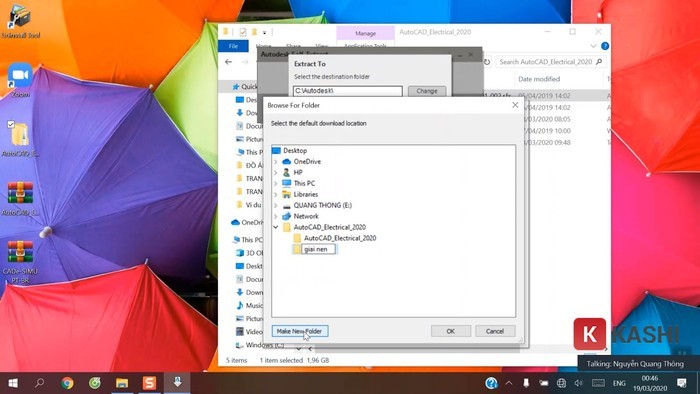Screen dimensions: 700x394
Task: Open the volume speaker tray icon
Action: click(579, 383)
